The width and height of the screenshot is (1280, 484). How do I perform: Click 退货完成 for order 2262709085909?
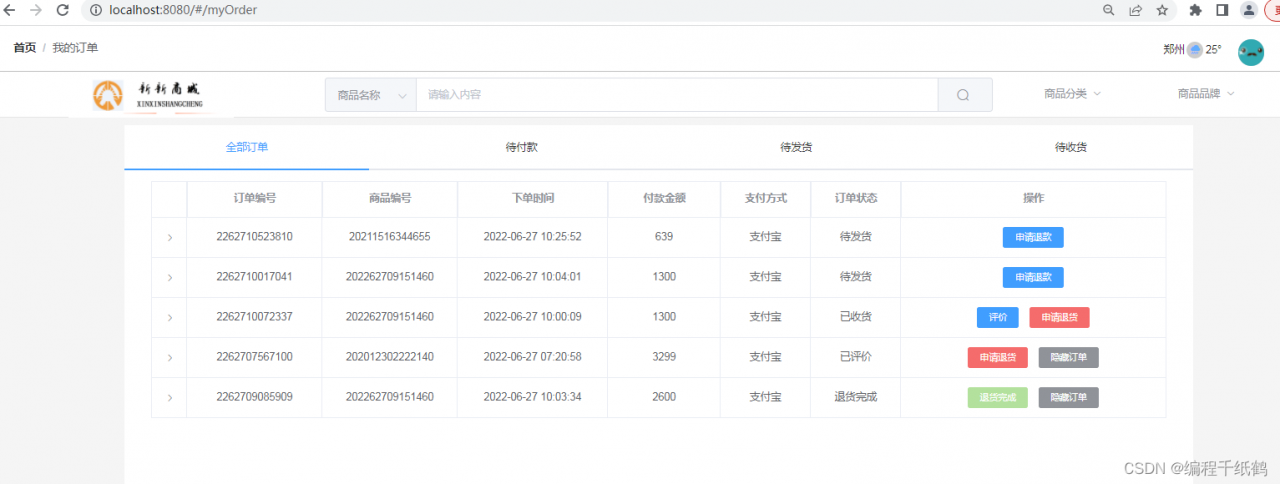(998, 397)
